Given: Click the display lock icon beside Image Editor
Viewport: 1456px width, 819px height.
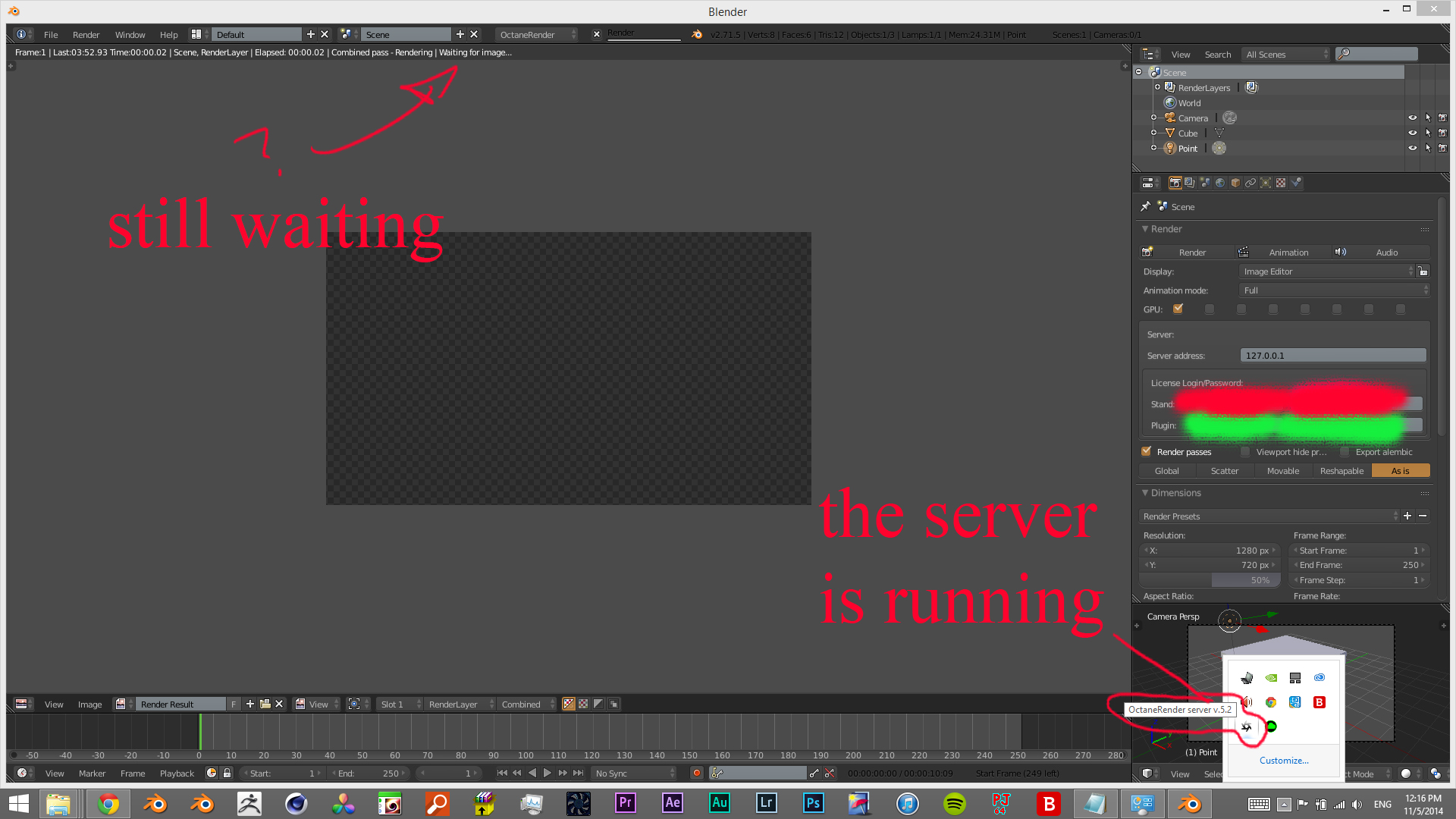Looking at the screenshot, I should pos(1423,271).
